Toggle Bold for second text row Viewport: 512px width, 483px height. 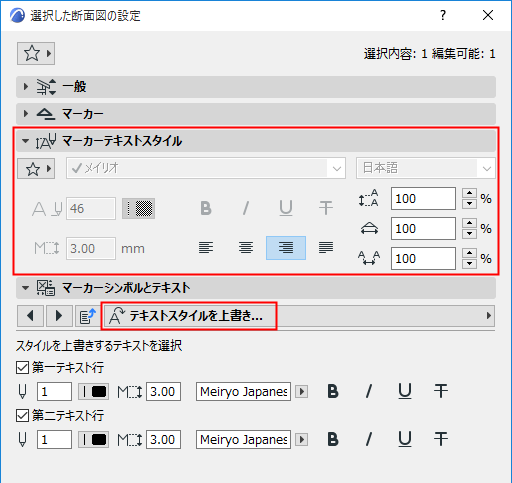click(333, 439)
